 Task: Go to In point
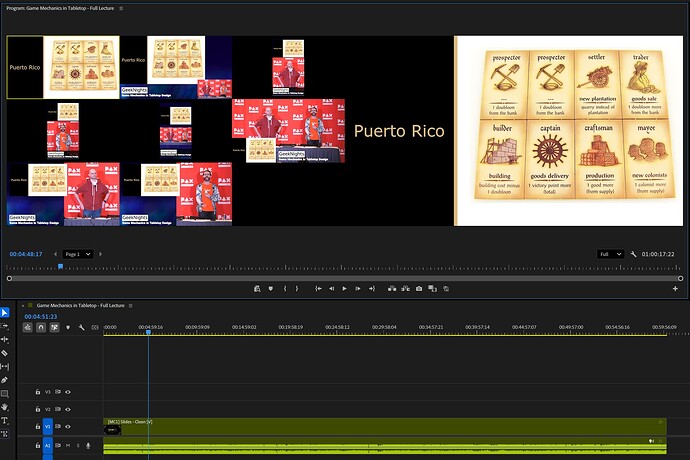pos(318,289)
